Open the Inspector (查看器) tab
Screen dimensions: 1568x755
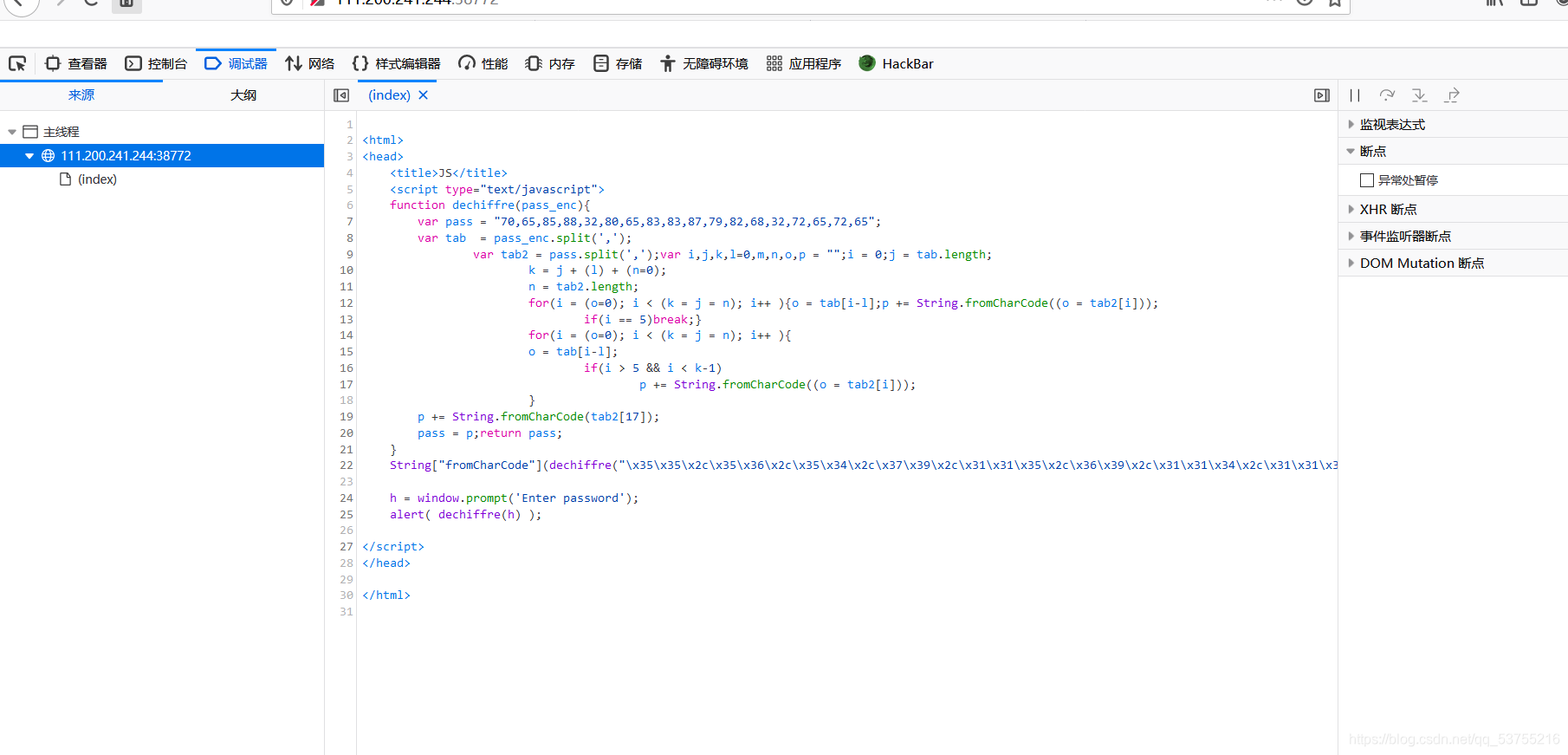click(x=76, y=63)
